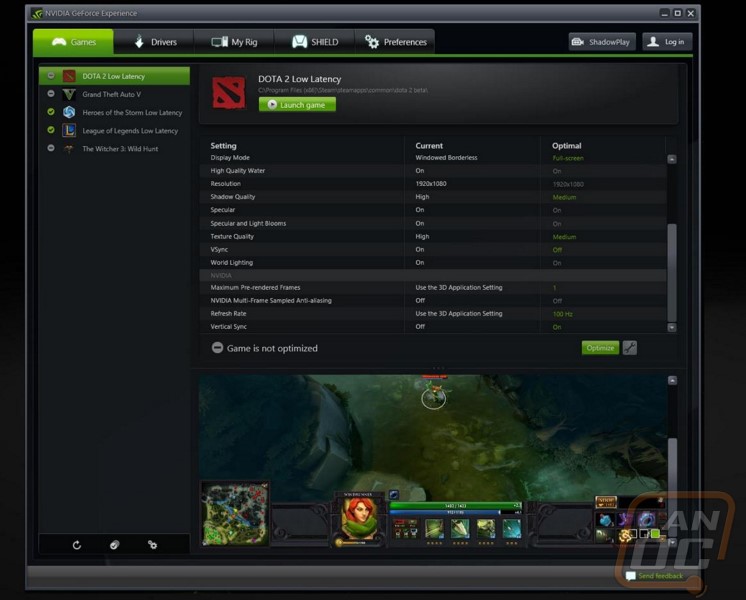Launch DOTA 2 with Launch game button
746x600 pixels.
[x=297, y=105]
